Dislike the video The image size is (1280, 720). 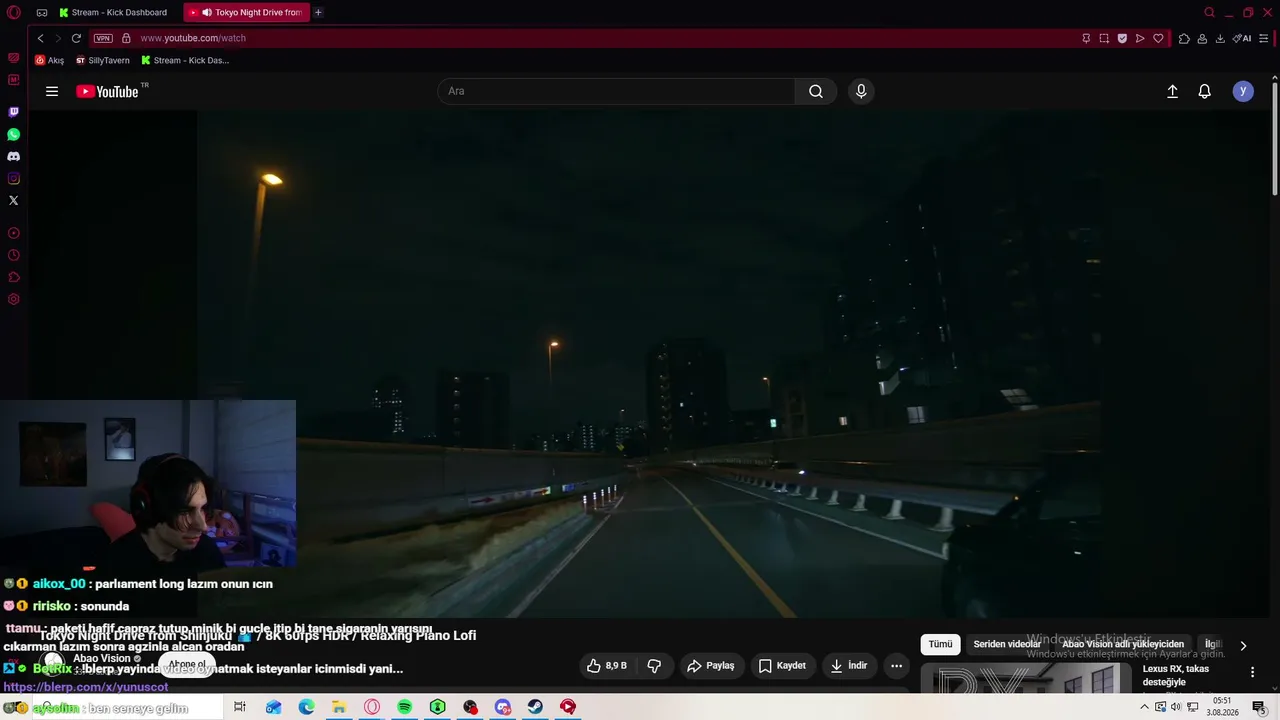[654, 665]
